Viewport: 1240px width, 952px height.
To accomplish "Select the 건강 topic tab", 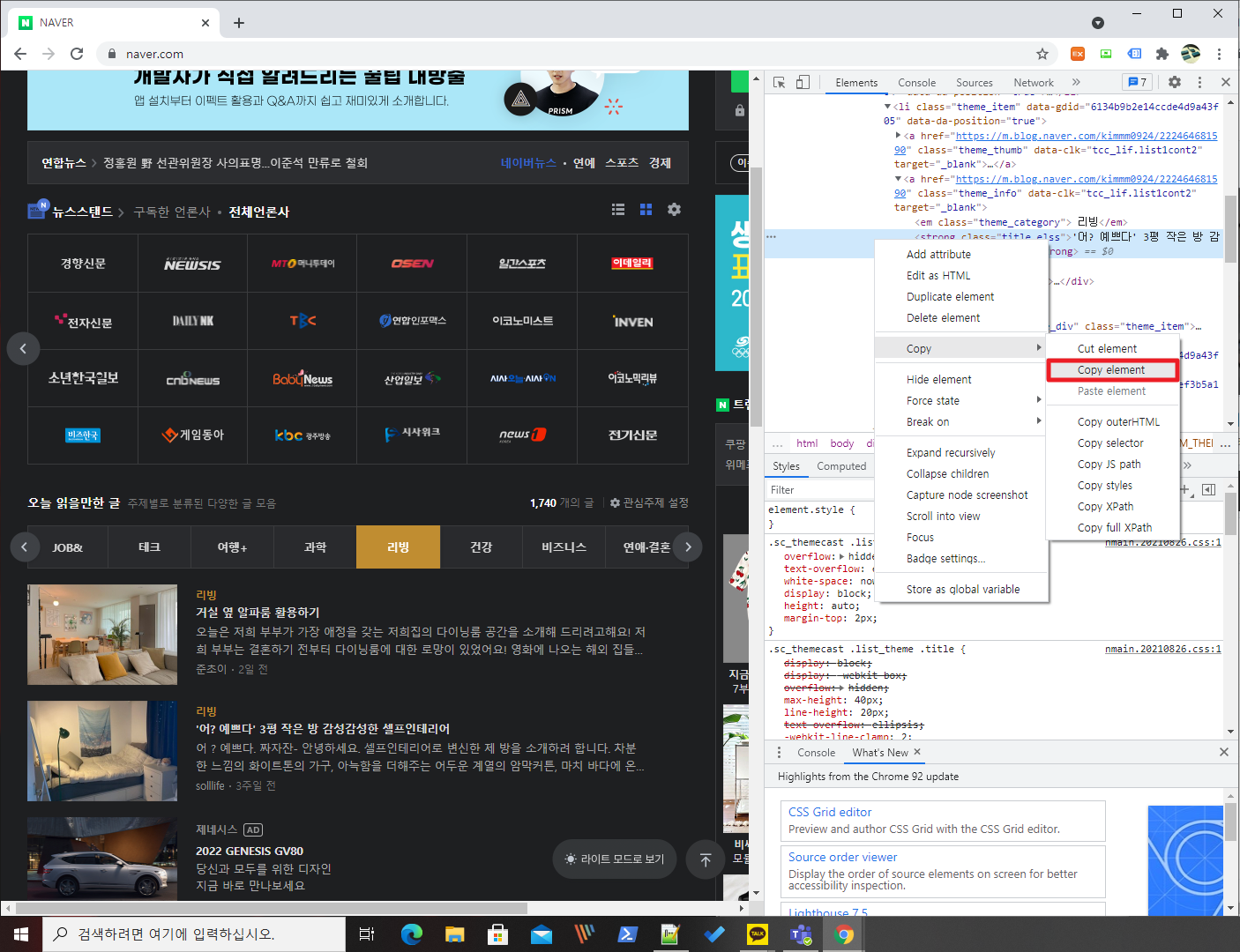I will (482, 547).
